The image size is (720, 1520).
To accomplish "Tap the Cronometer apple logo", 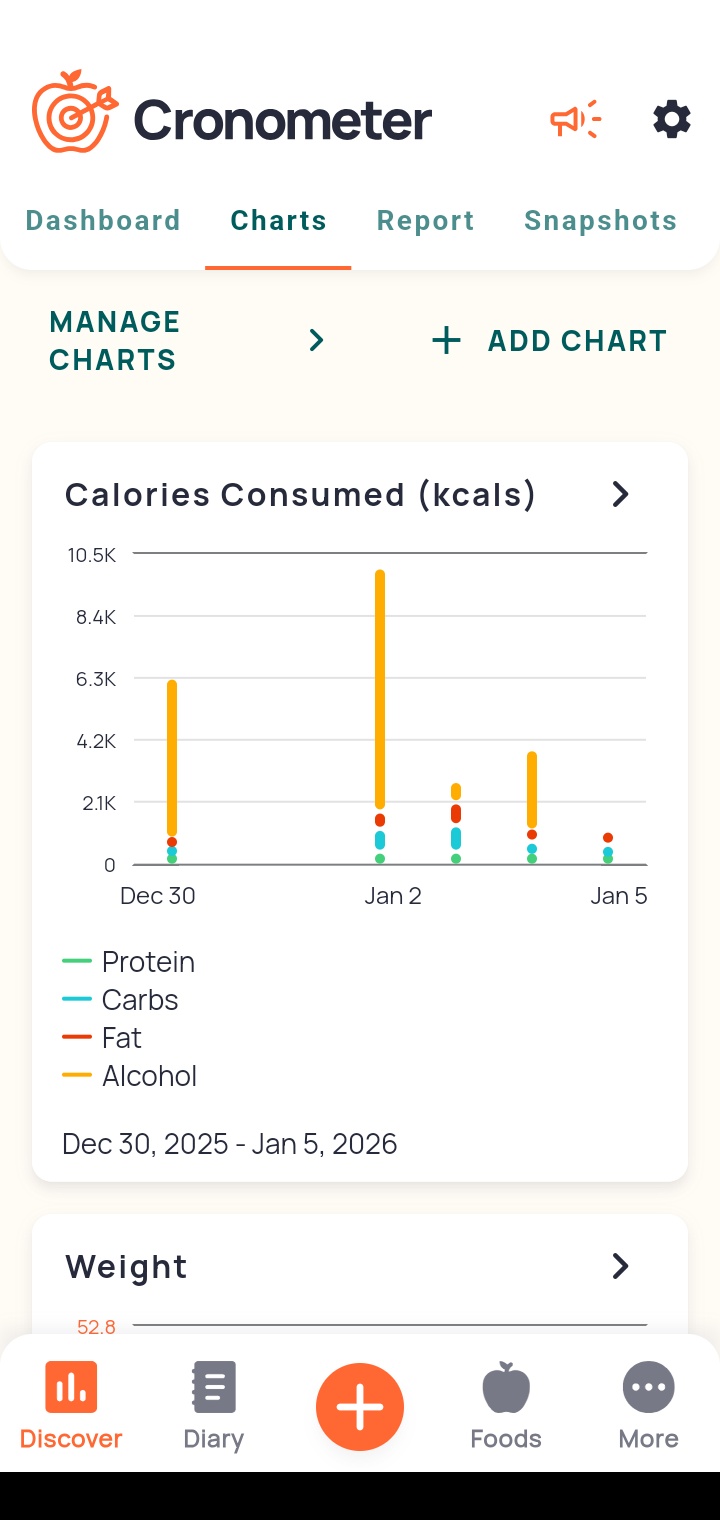I will 73,112.
